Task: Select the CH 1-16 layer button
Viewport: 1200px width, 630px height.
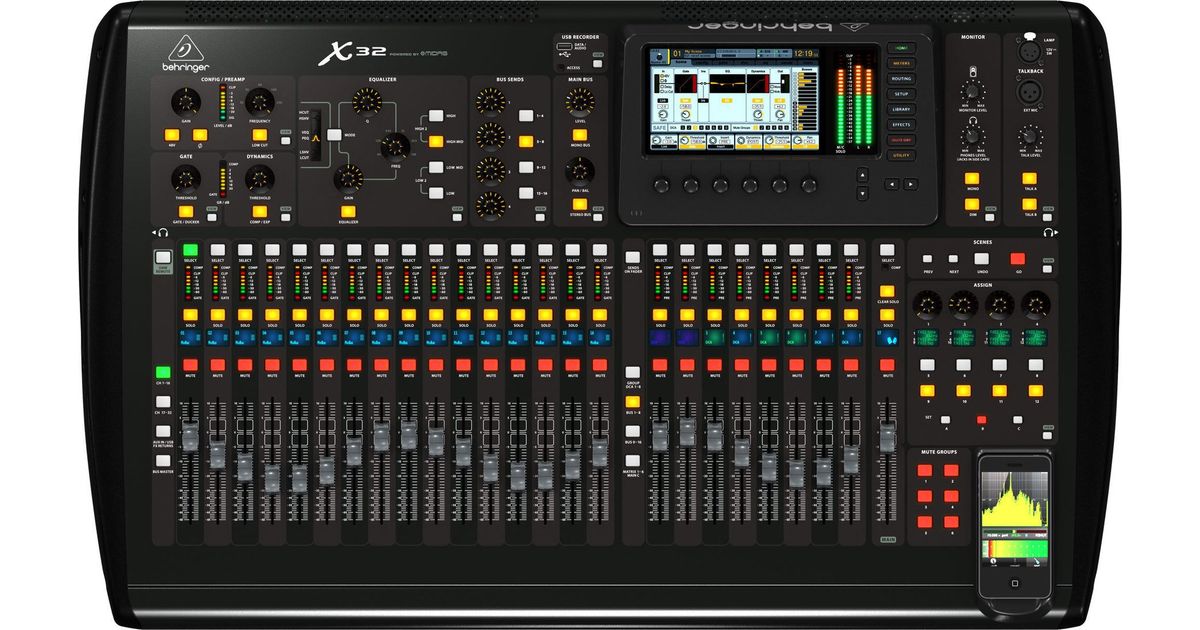Action: [162, 372]
